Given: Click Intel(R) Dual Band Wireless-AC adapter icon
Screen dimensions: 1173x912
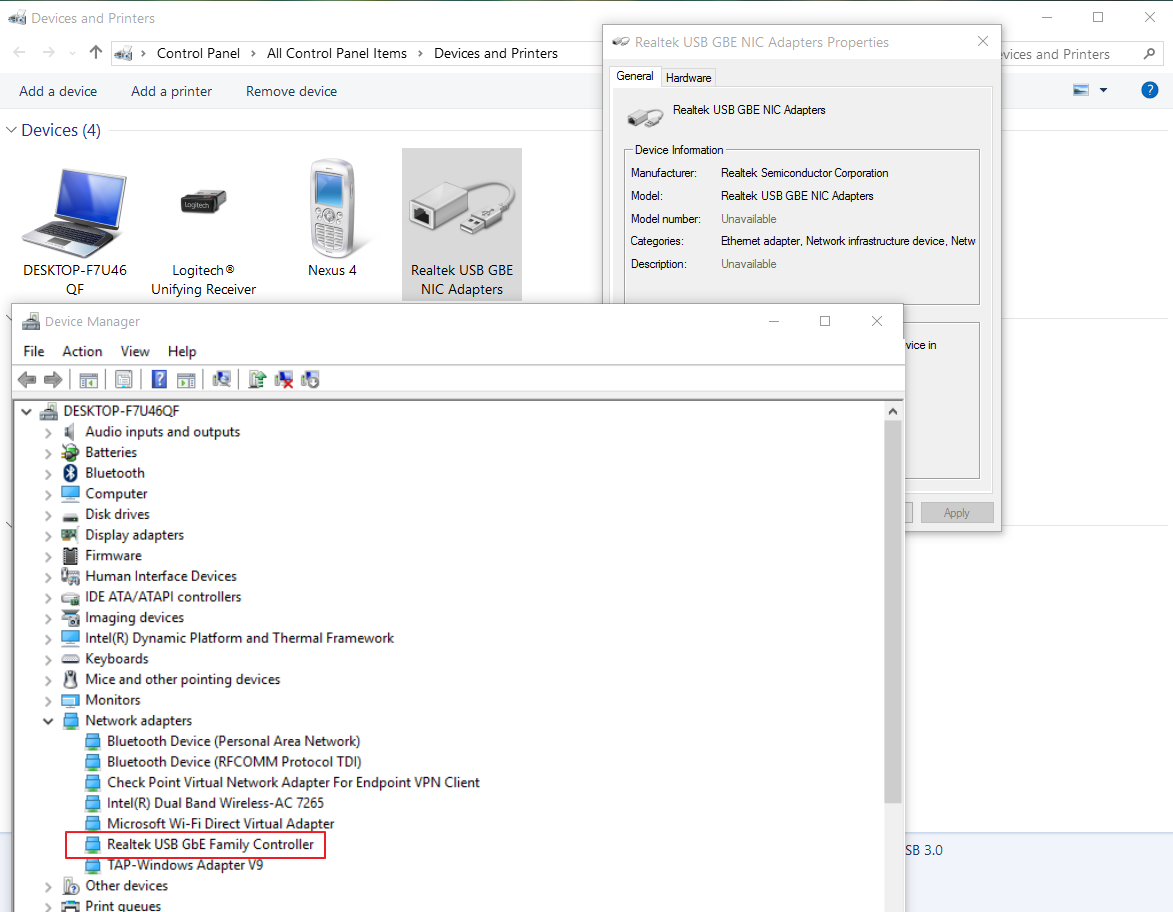Looking at the screenshot, I should tap(92, 803).
